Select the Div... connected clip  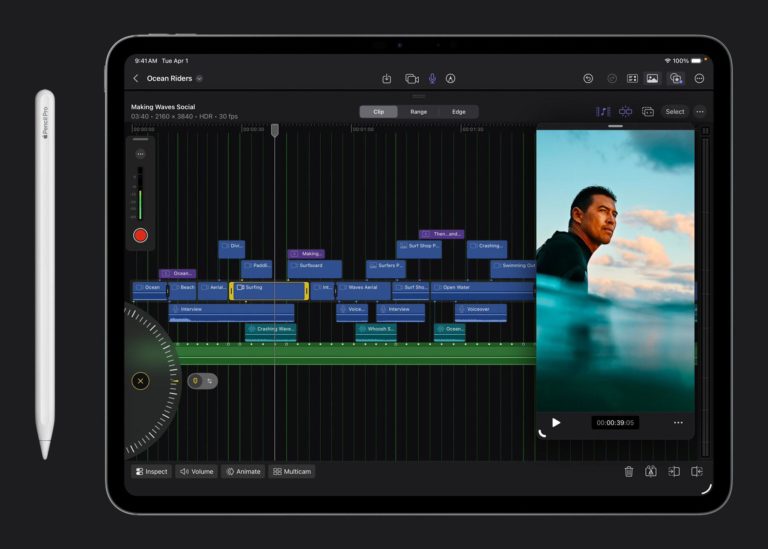point(232,249)
